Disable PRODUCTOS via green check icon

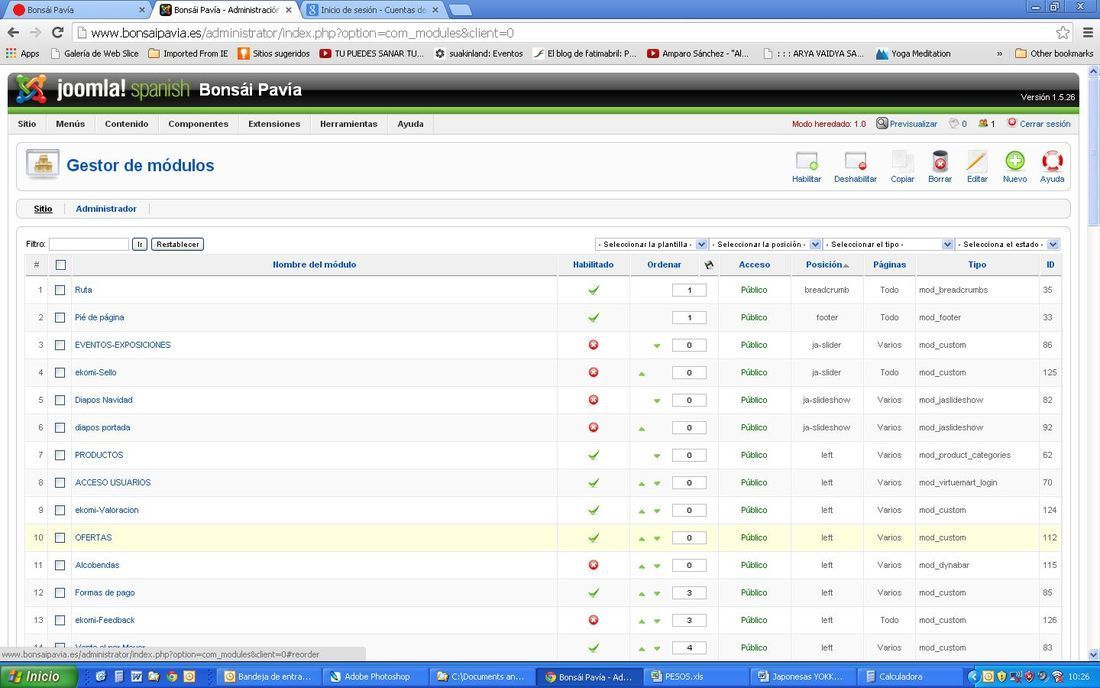pyautogui.click(x=593, y=455)
